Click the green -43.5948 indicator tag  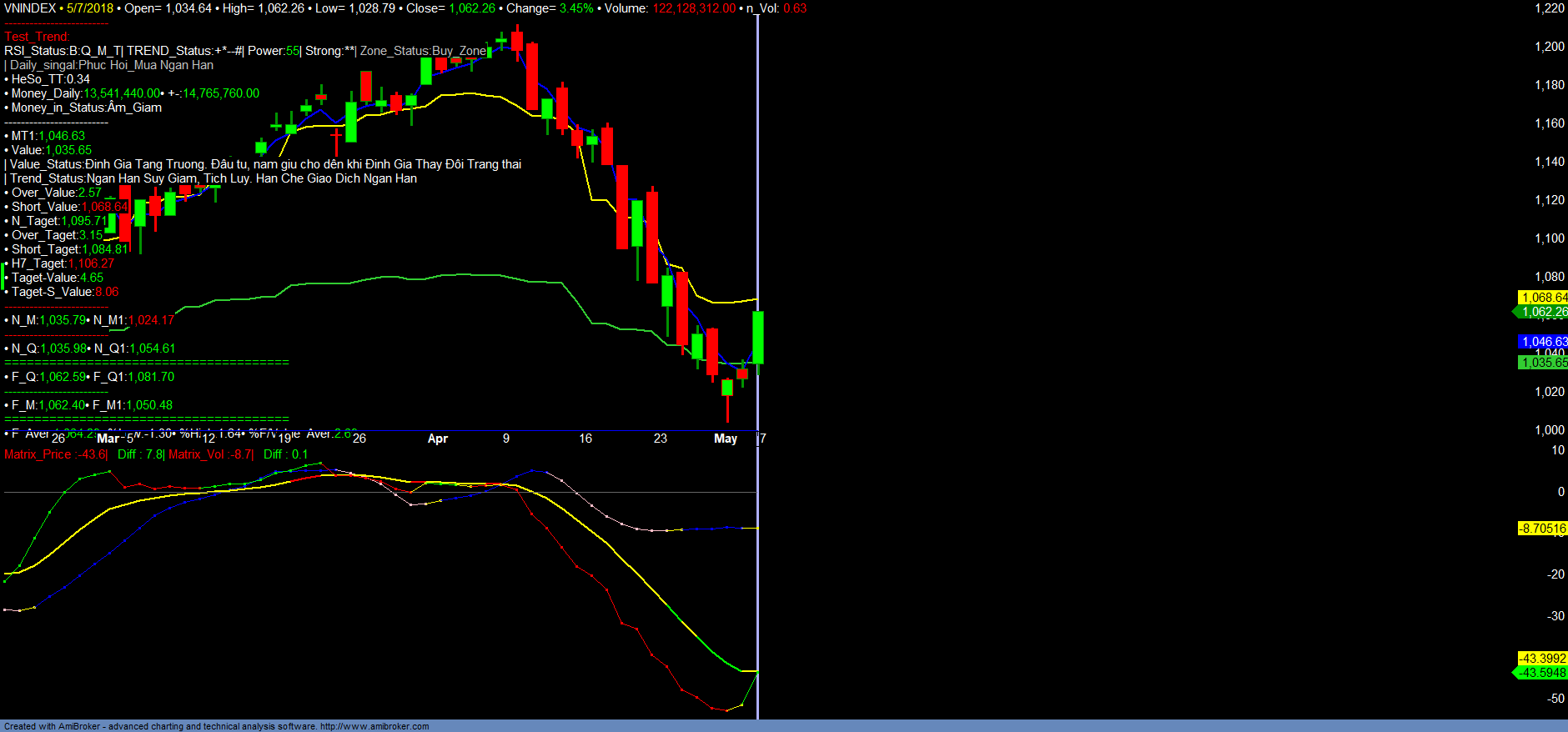(x=1542, y=673)
